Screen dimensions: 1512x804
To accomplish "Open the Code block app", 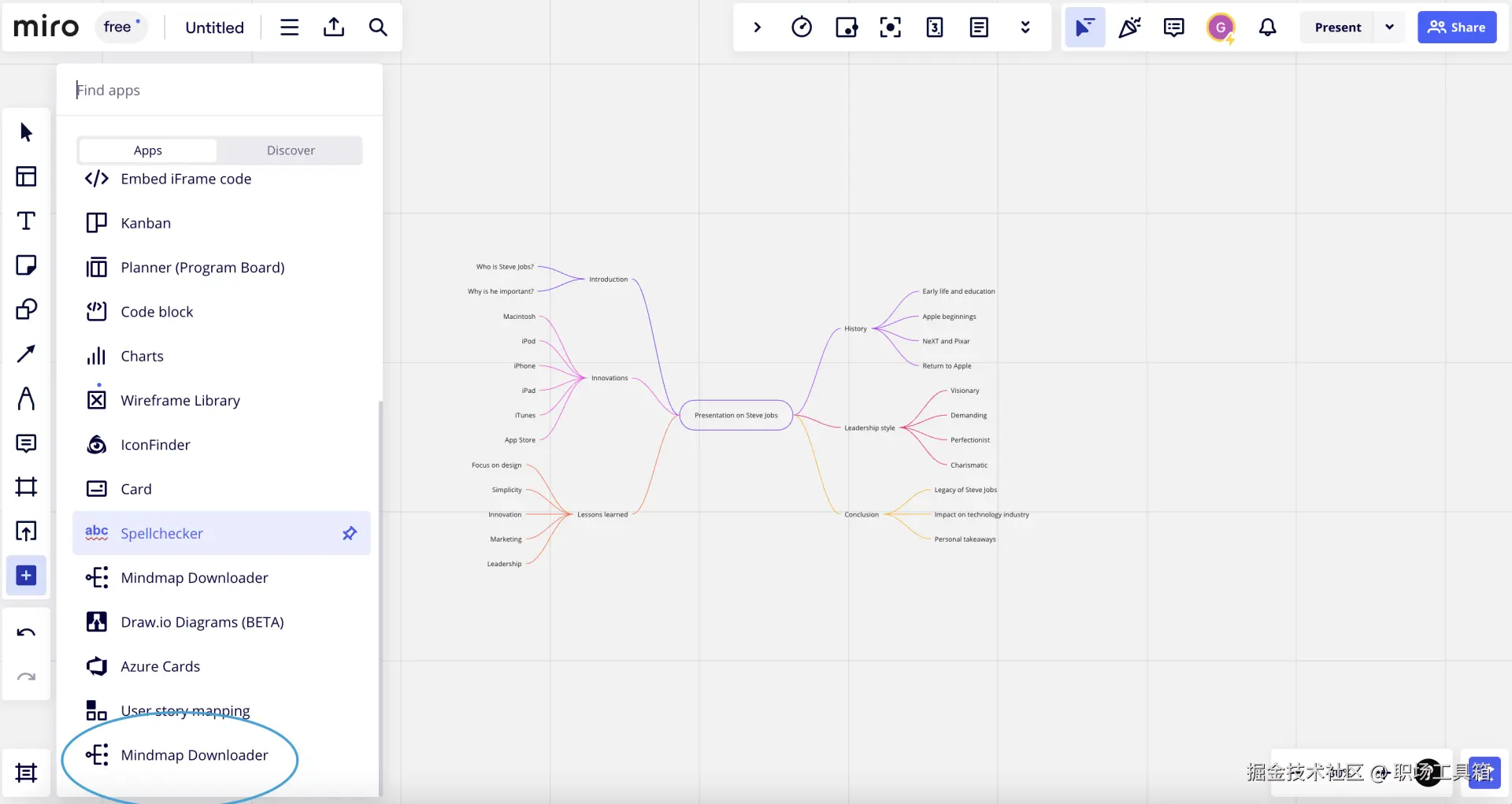I will [x=221, y=312].
